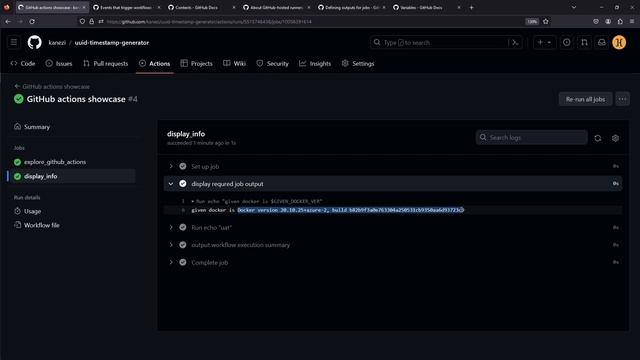Switch to the repository Settings tab
Viewport: 640px width, 360px height.
click(x=358, y=64)
